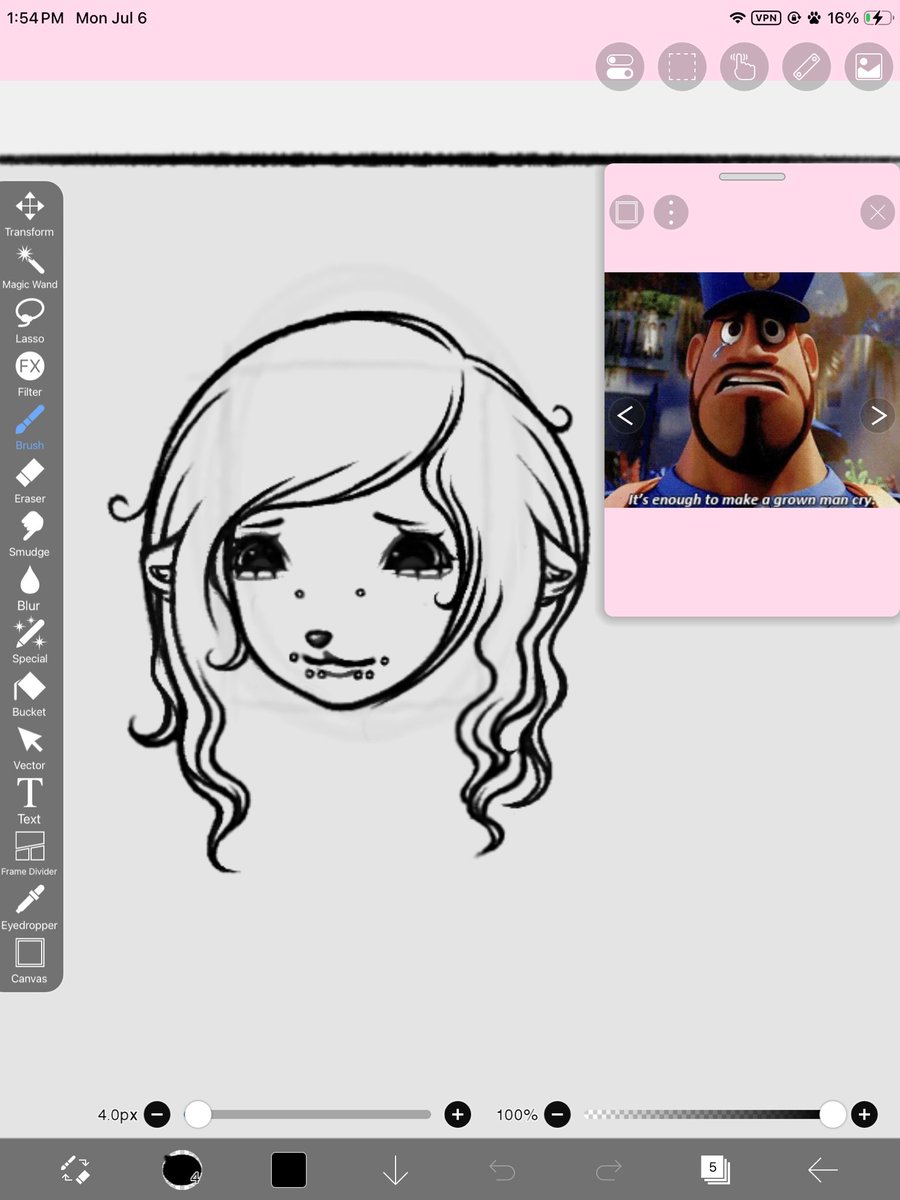Tap the 1:54 PM clock
900x1200 pixels.
tap(35, 18)
